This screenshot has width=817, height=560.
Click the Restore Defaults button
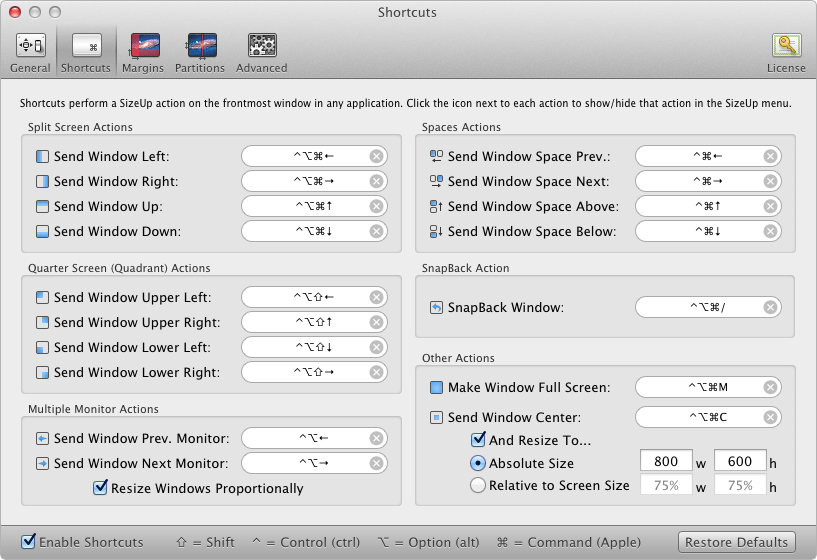[x=738, y=543]
